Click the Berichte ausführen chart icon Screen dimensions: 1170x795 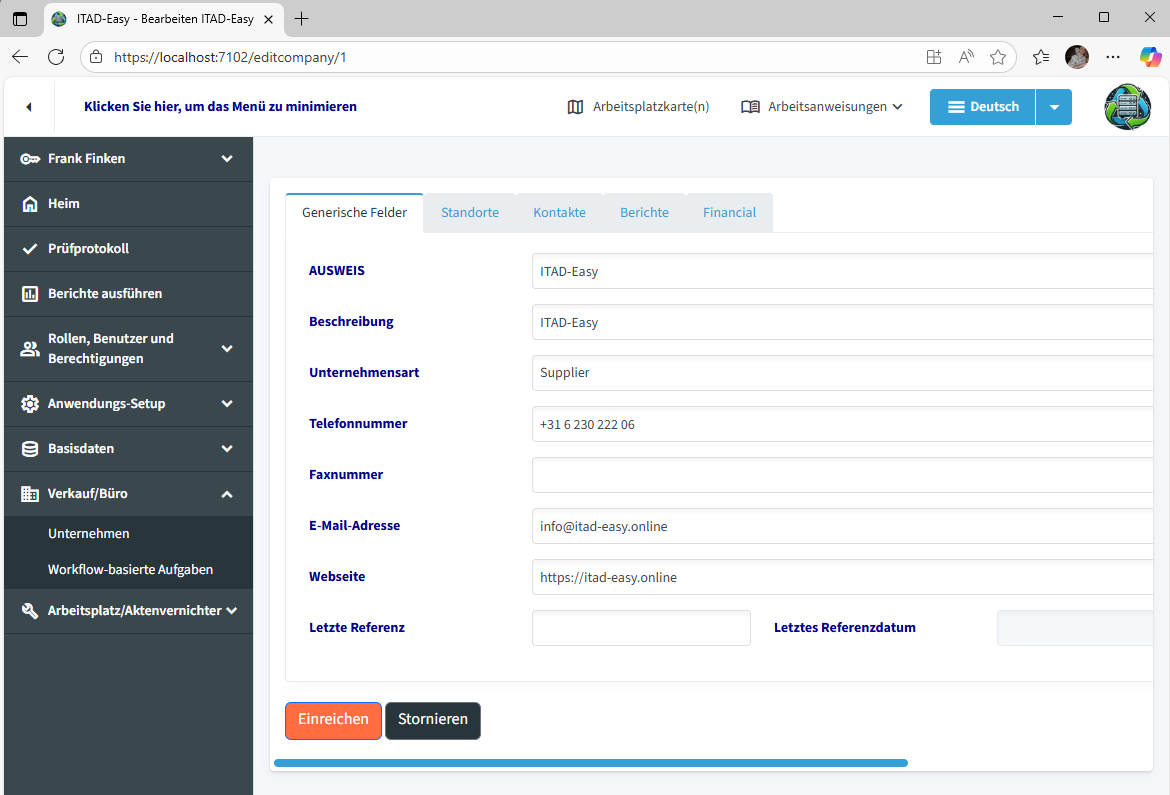coord(30,294)
